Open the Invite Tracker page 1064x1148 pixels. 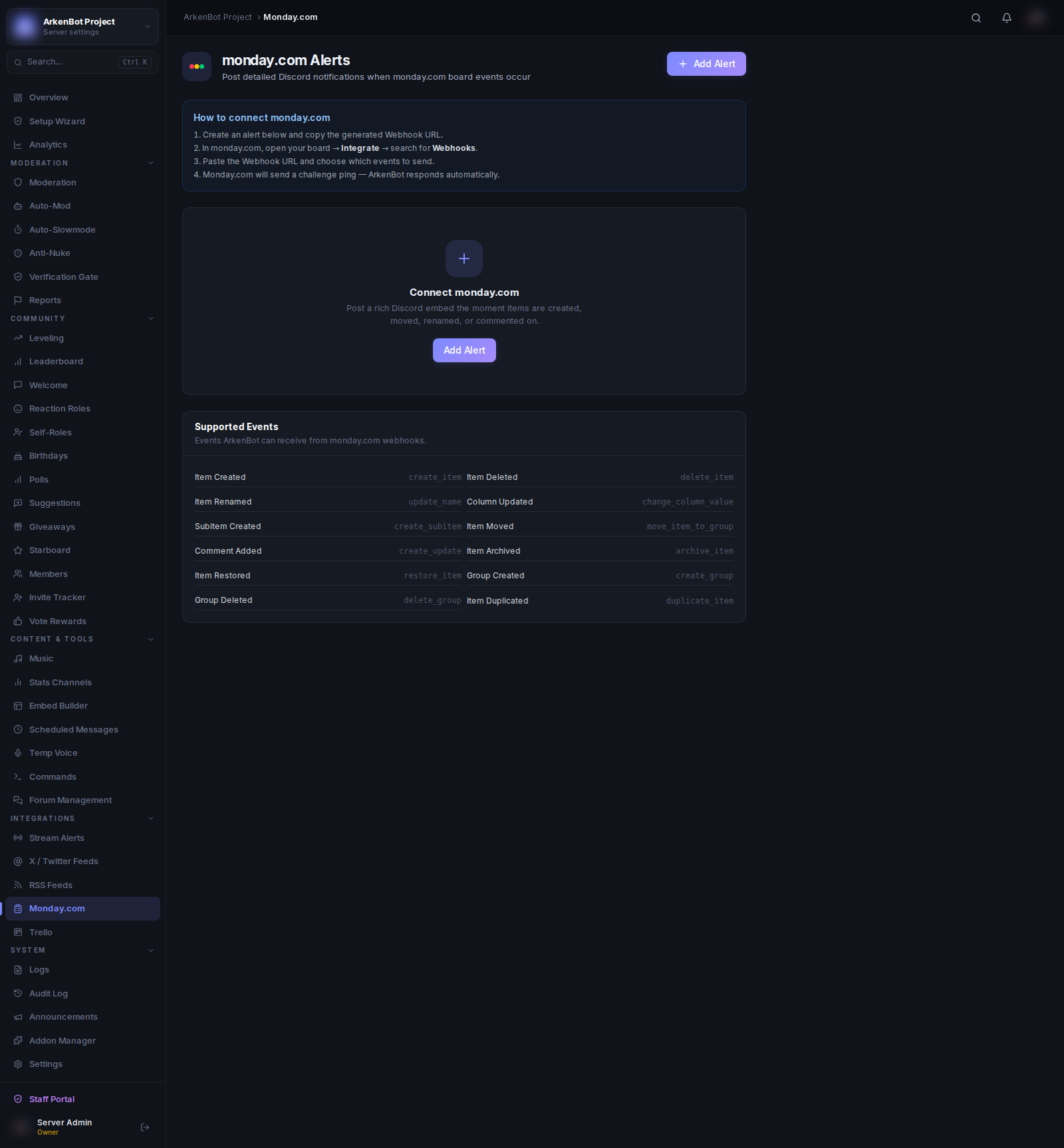pyautogui.click(x=82, y=598)
